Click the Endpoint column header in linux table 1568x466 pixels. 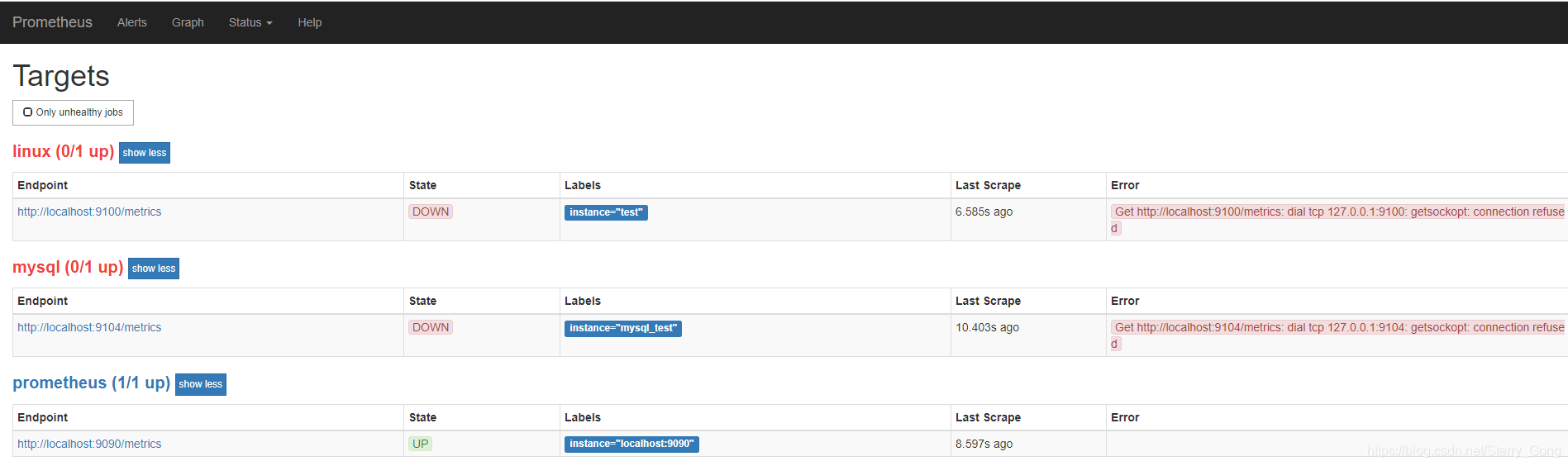pos(43,185)
